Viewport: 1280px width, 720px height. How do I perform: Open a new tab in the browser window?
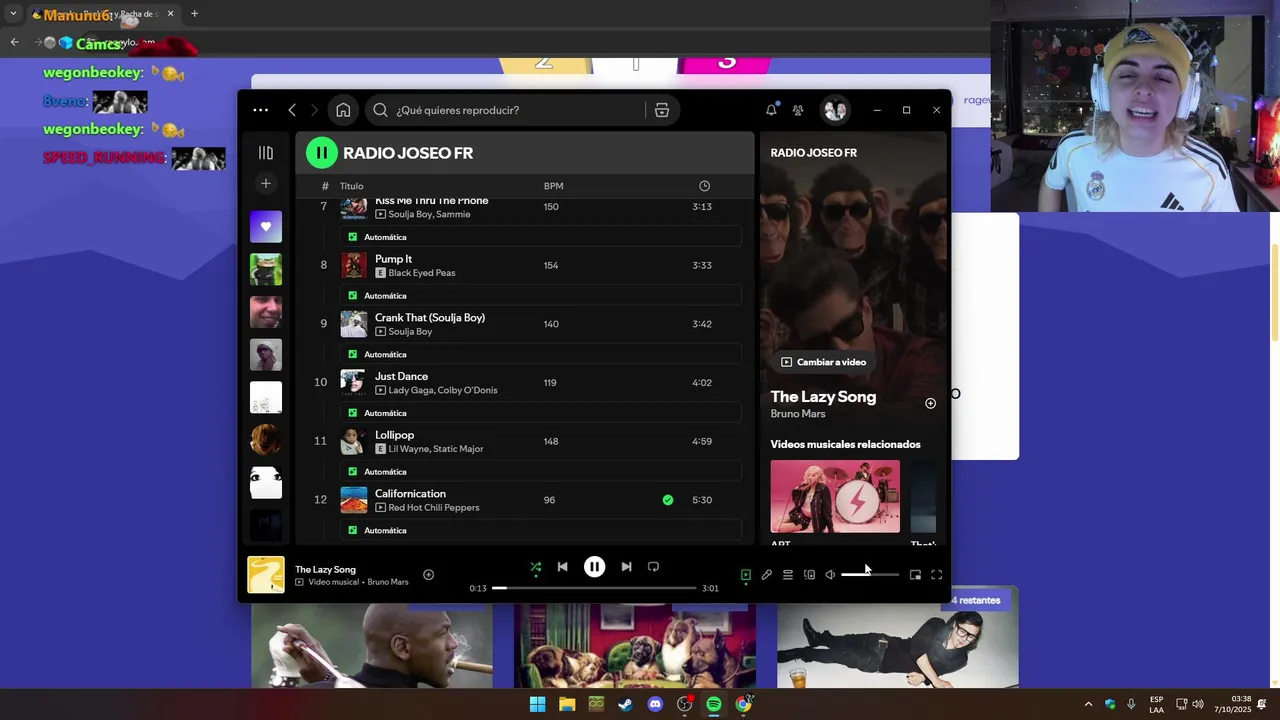point(194,14)
